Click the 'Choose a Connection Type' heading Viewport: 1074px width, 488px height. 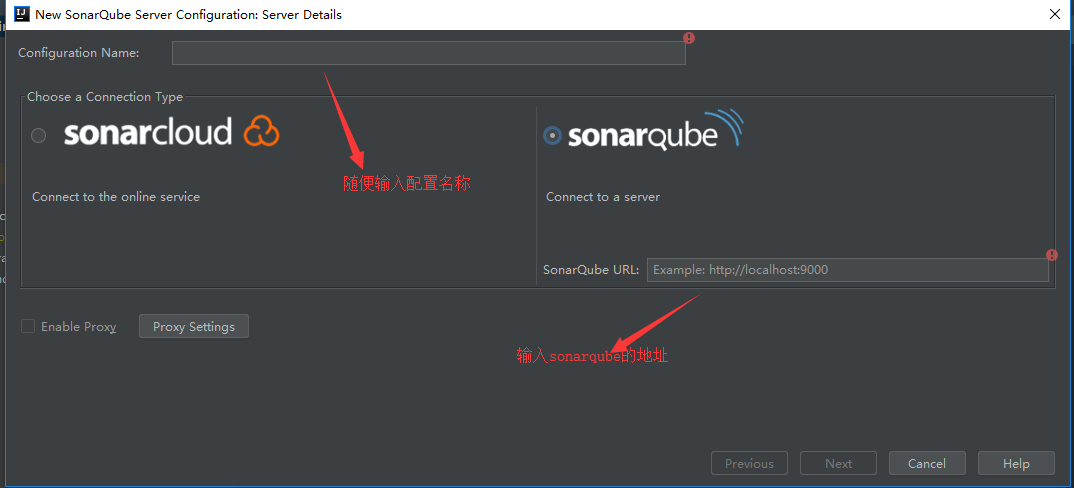tap(105, 97)
